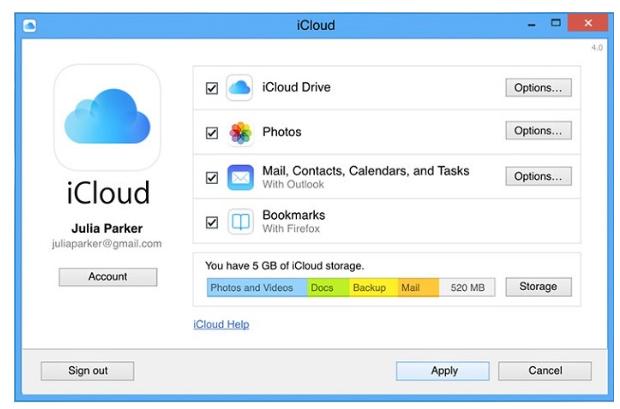The height and width of the screenshot is (409, 620).
Task: Open Options for Photos
Action: pyautogui.click(x=538, y=131)
